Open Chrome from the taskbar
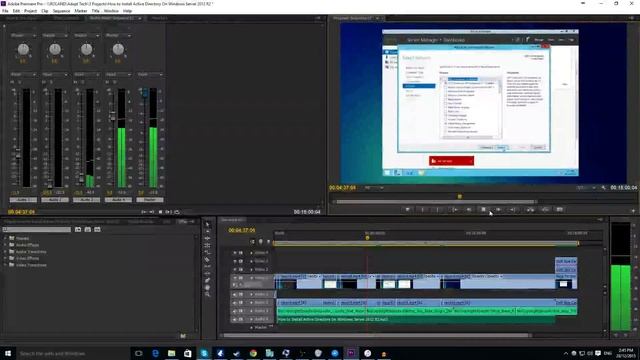This screenshot has height=360, width=640. point(253,353)
